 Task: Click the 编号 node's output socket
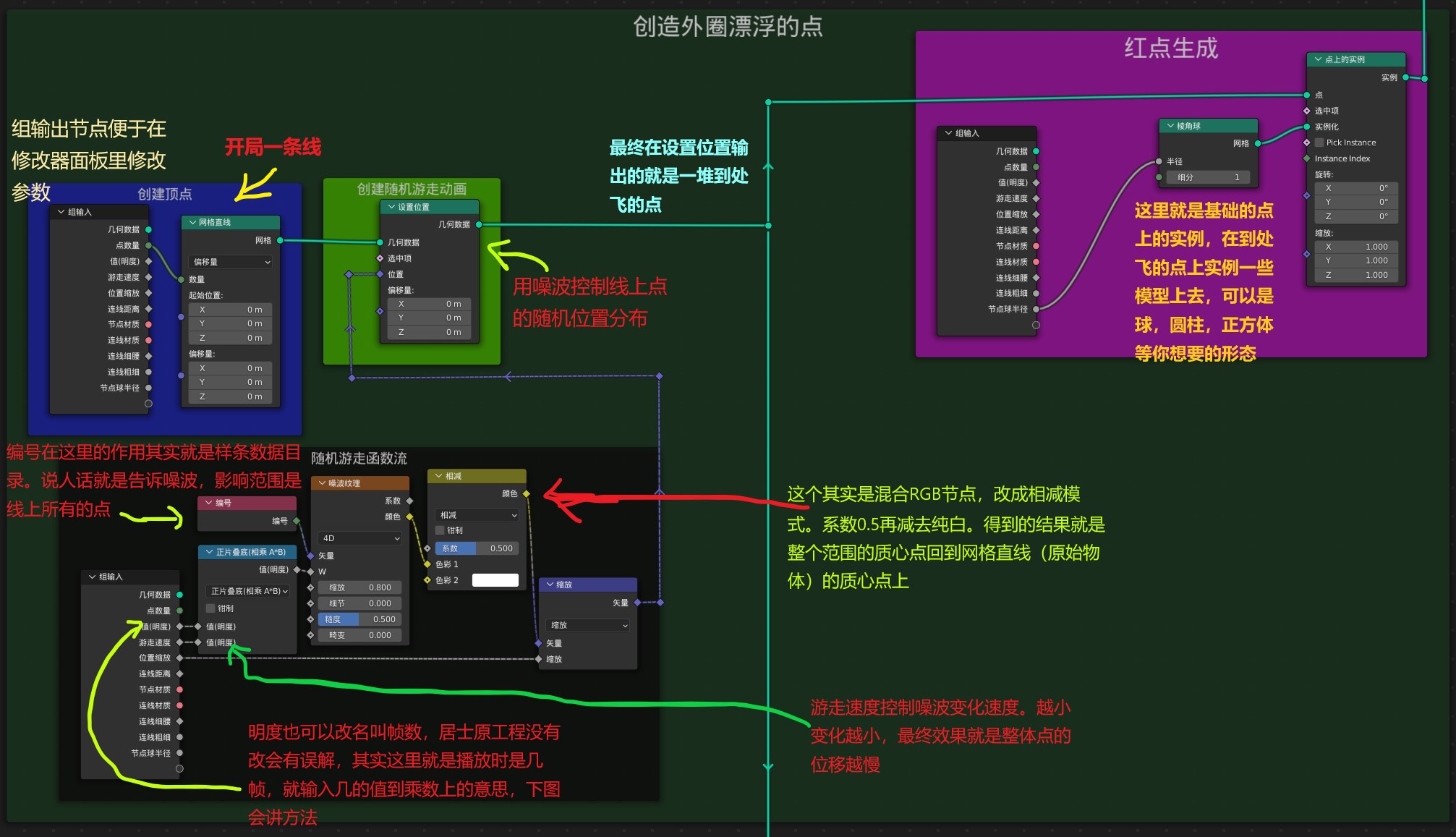point(297,521)
